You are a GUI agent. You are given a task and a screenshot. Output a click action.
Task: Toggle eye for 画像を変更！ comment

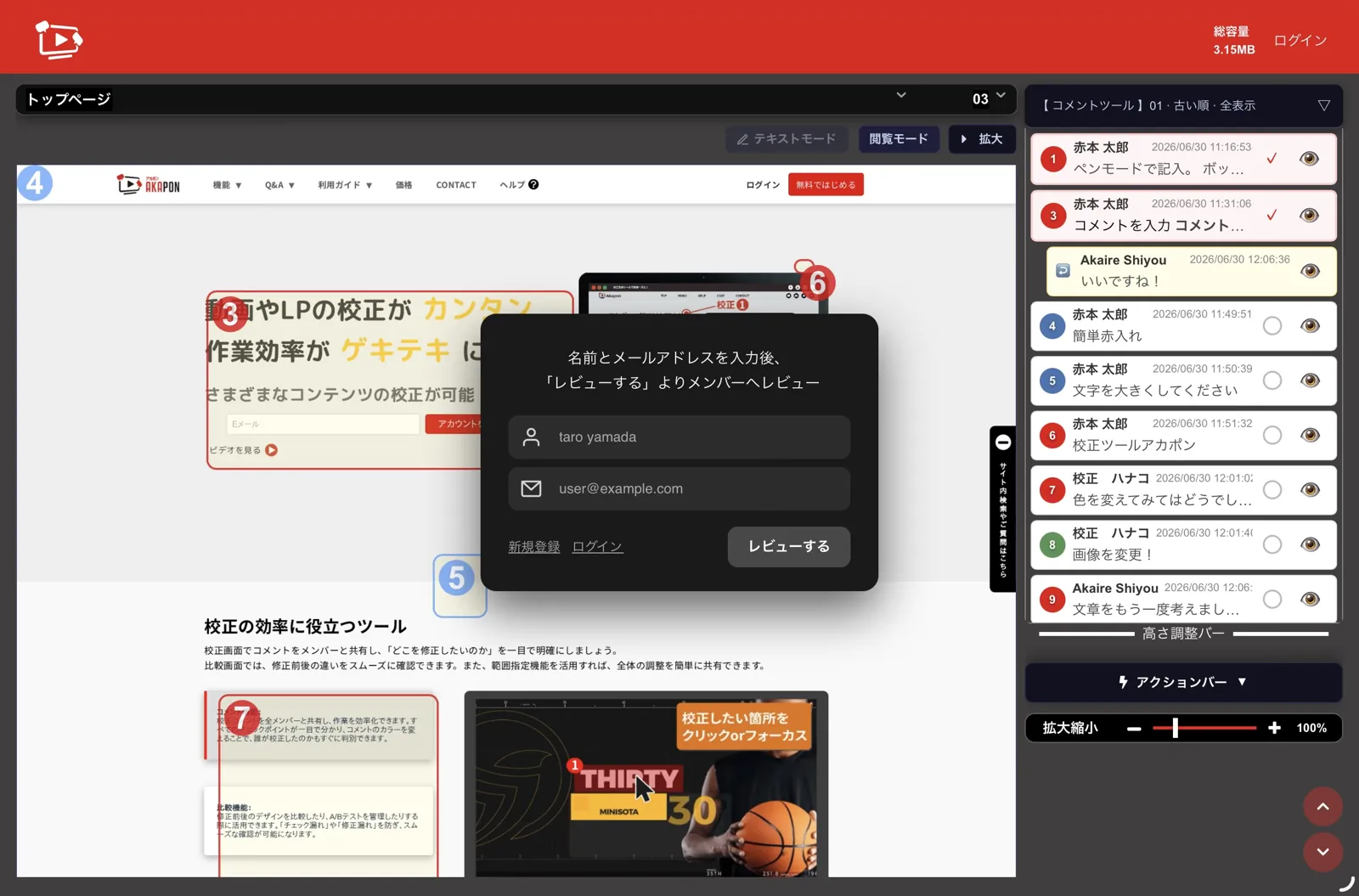point(1310,544)
